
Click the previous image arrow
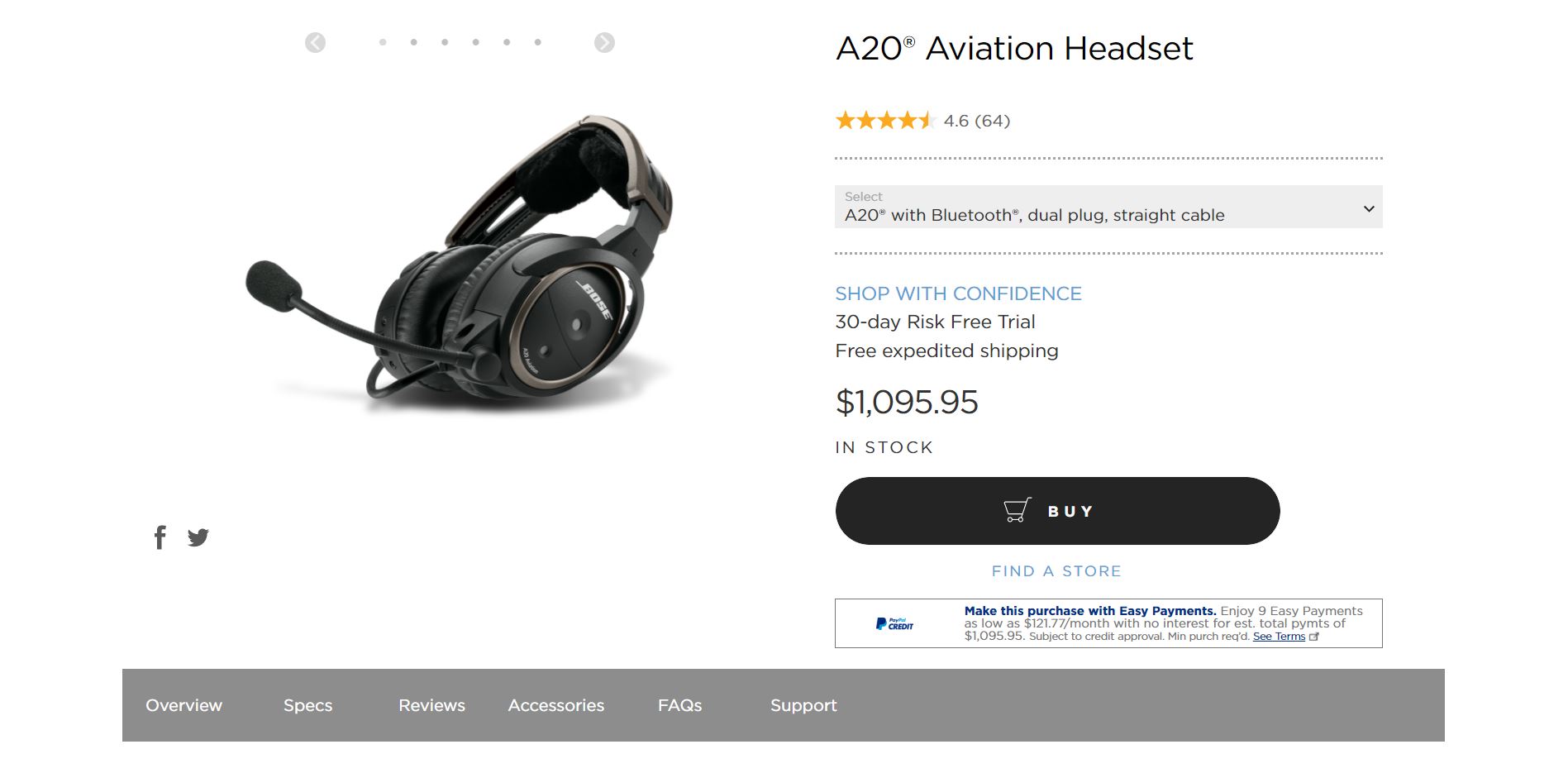point(315,42)
